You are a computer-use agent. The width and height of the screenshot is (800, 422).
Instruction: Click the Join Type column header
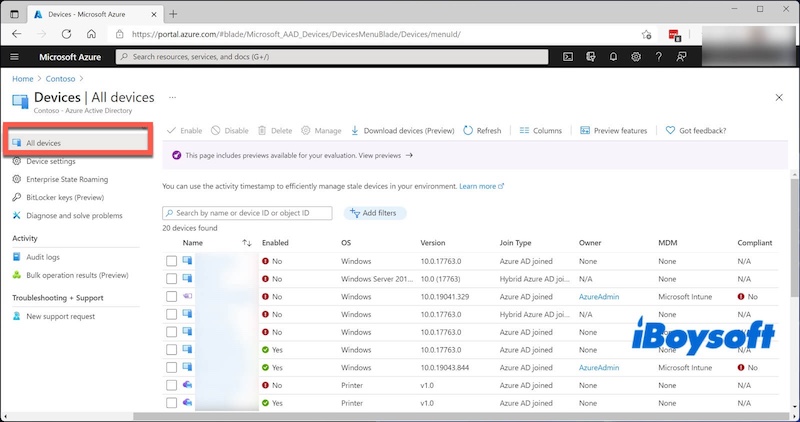click(x=515, y=243)
